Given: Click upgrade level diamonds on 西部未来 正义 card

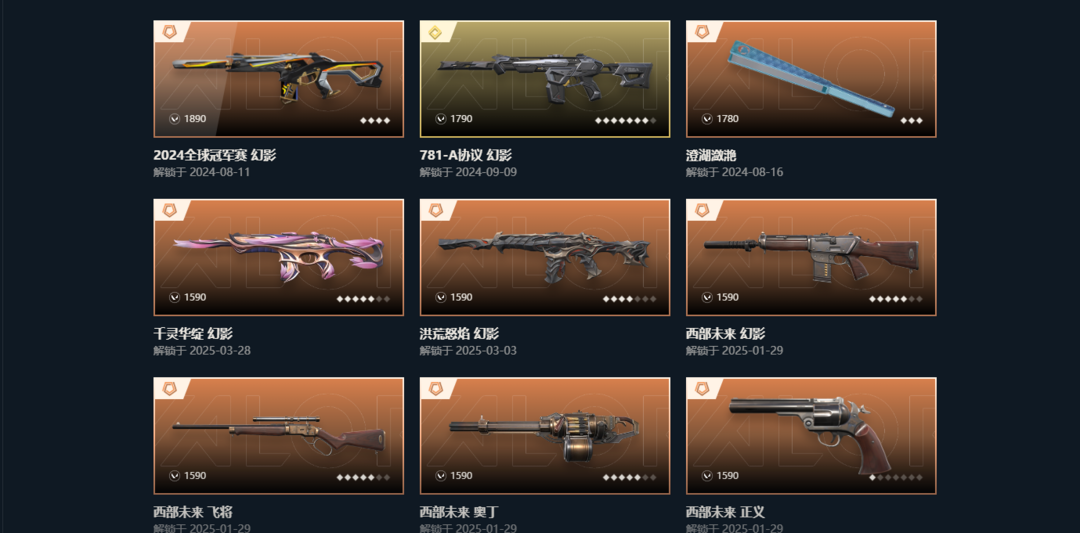Looking at the screenshot, I should pos(896,477).
